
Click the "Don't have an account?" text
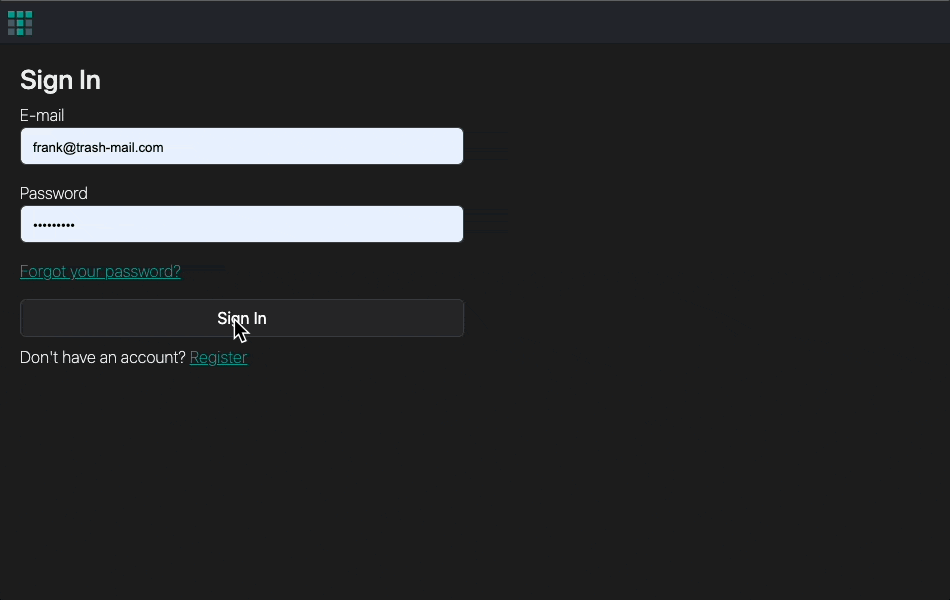102,357
